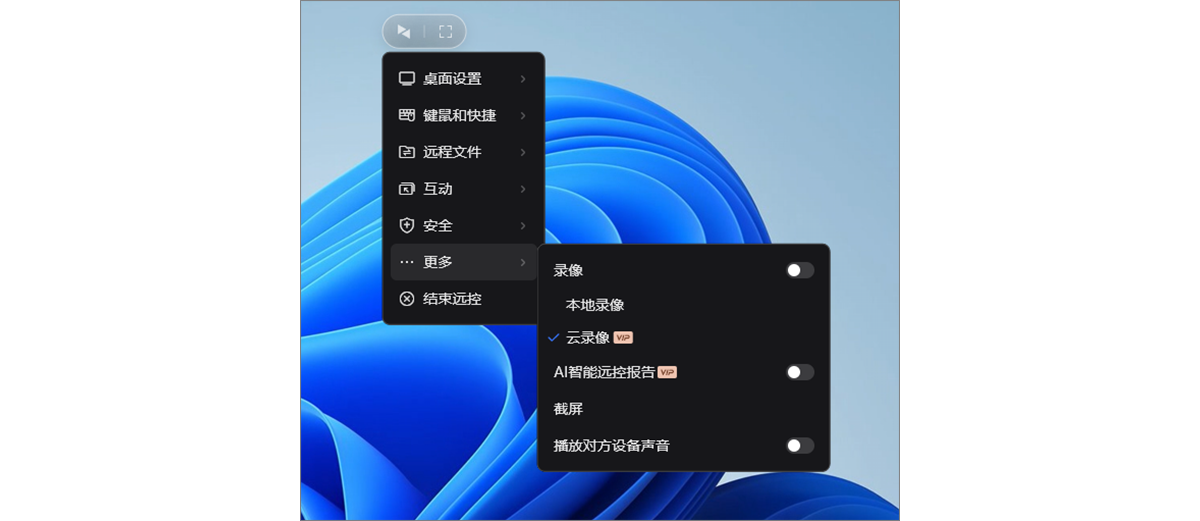Click the 播放对方设备声音 label text
This screenshot has height=521, width=1200.
point(612,445)
